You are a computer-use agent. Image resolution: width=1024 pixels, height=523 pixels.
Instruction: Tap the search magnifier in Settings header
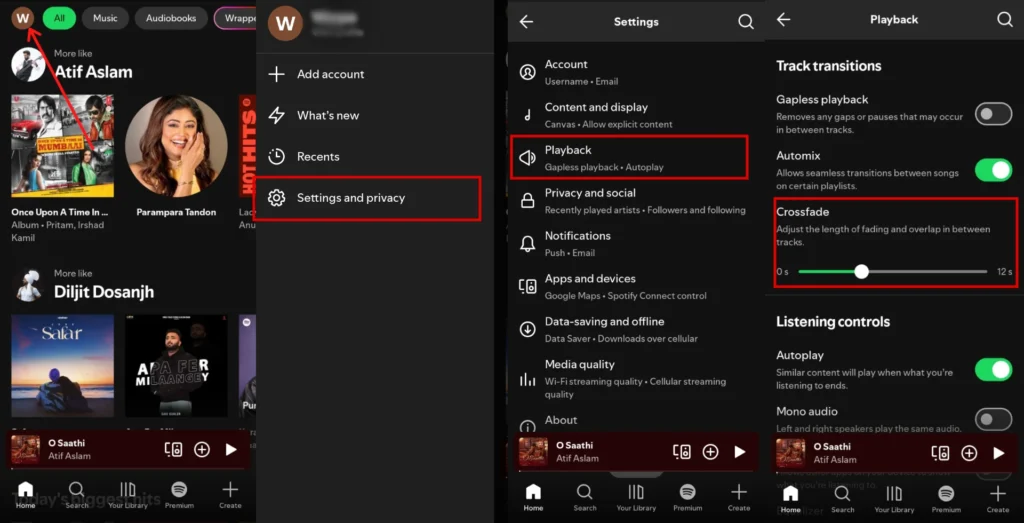(x=746, y=22)
